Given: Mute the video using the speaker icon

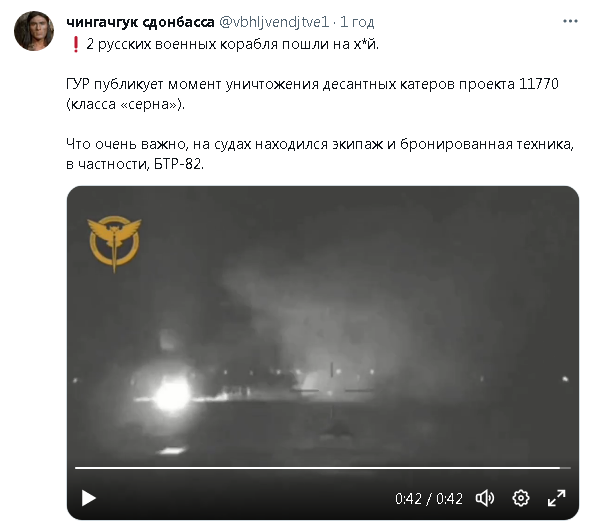Looking at the screenshot, I should pyautogui.click(x=485, y=498).
